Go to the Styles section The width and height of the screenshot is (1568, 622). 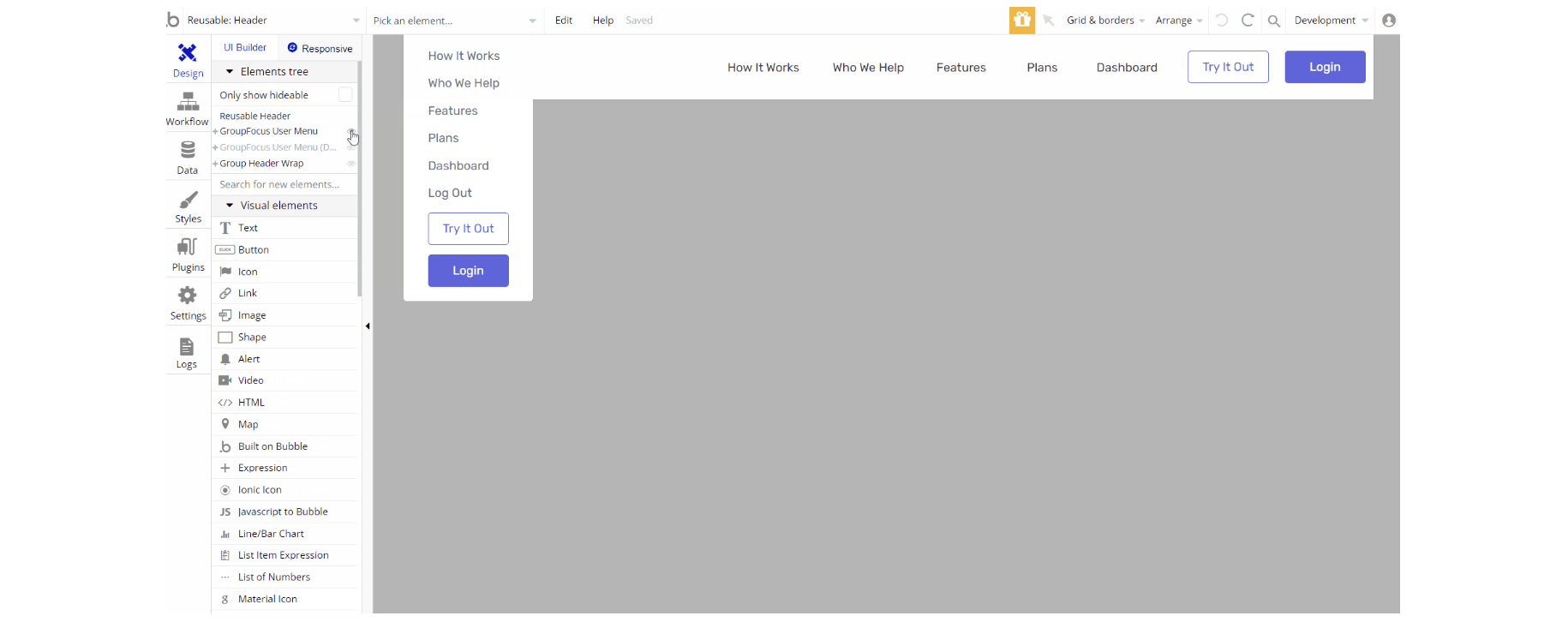click(x=188, y=206)
